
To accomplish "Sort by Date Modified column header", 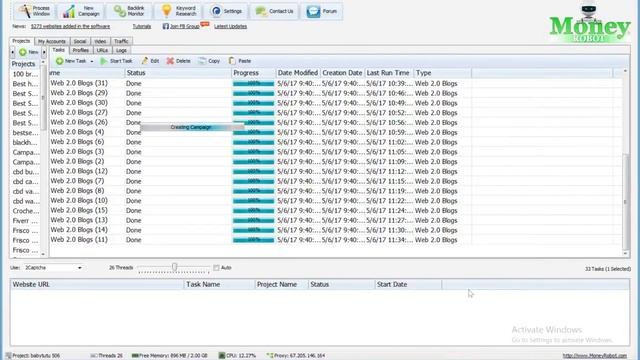I will click(x=298, y=73).
